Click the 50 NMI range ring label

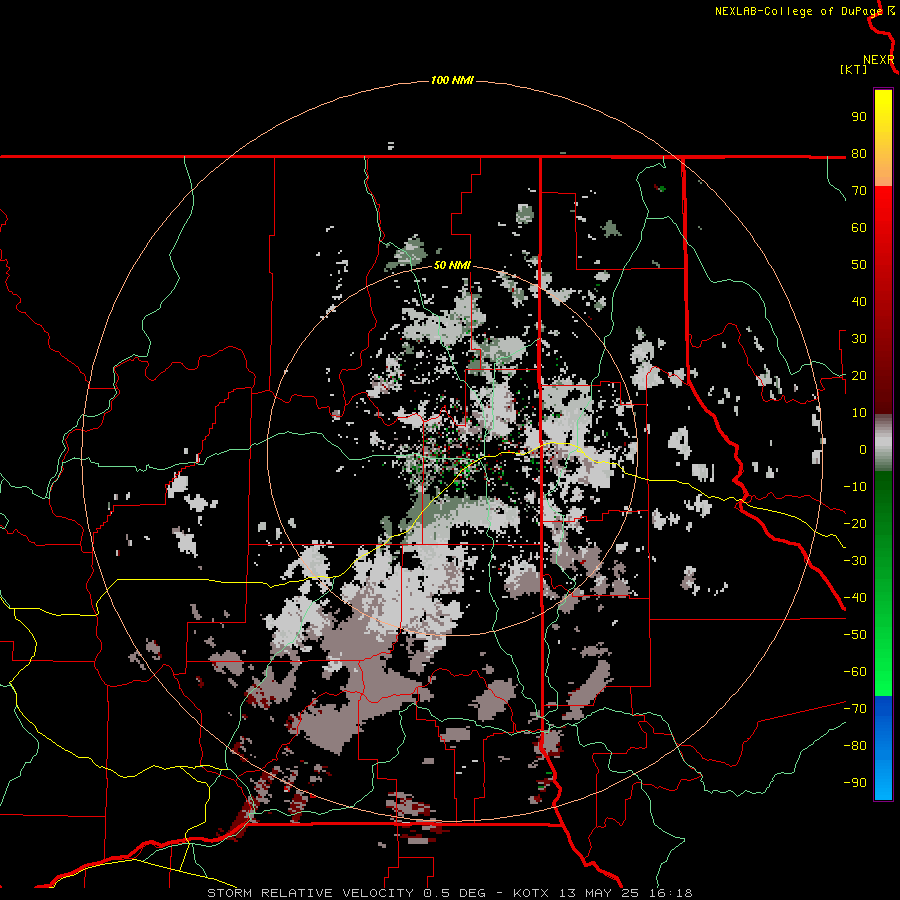[x=452, y=265]
